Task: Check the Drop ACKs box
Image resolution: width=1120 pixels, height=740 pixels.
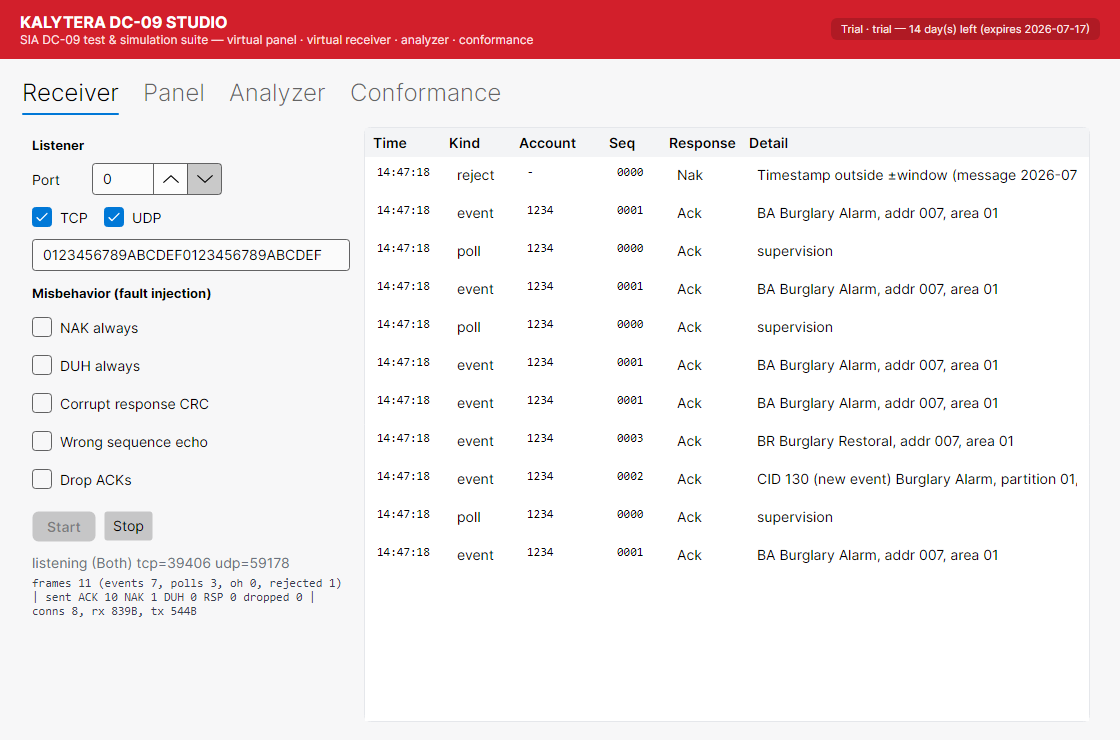Action: (42, 479)
